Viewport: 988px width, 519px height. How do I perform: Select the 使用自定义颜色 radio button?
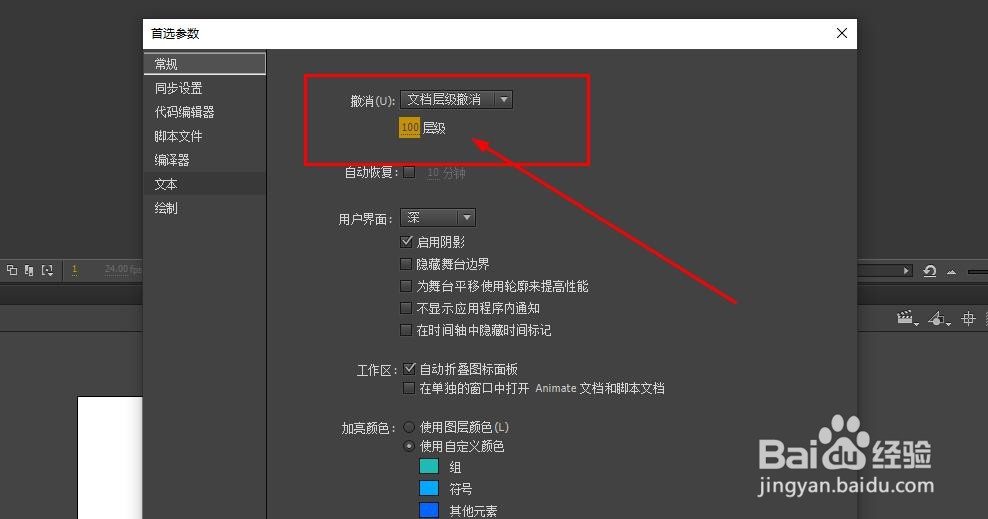click(409, 446)
